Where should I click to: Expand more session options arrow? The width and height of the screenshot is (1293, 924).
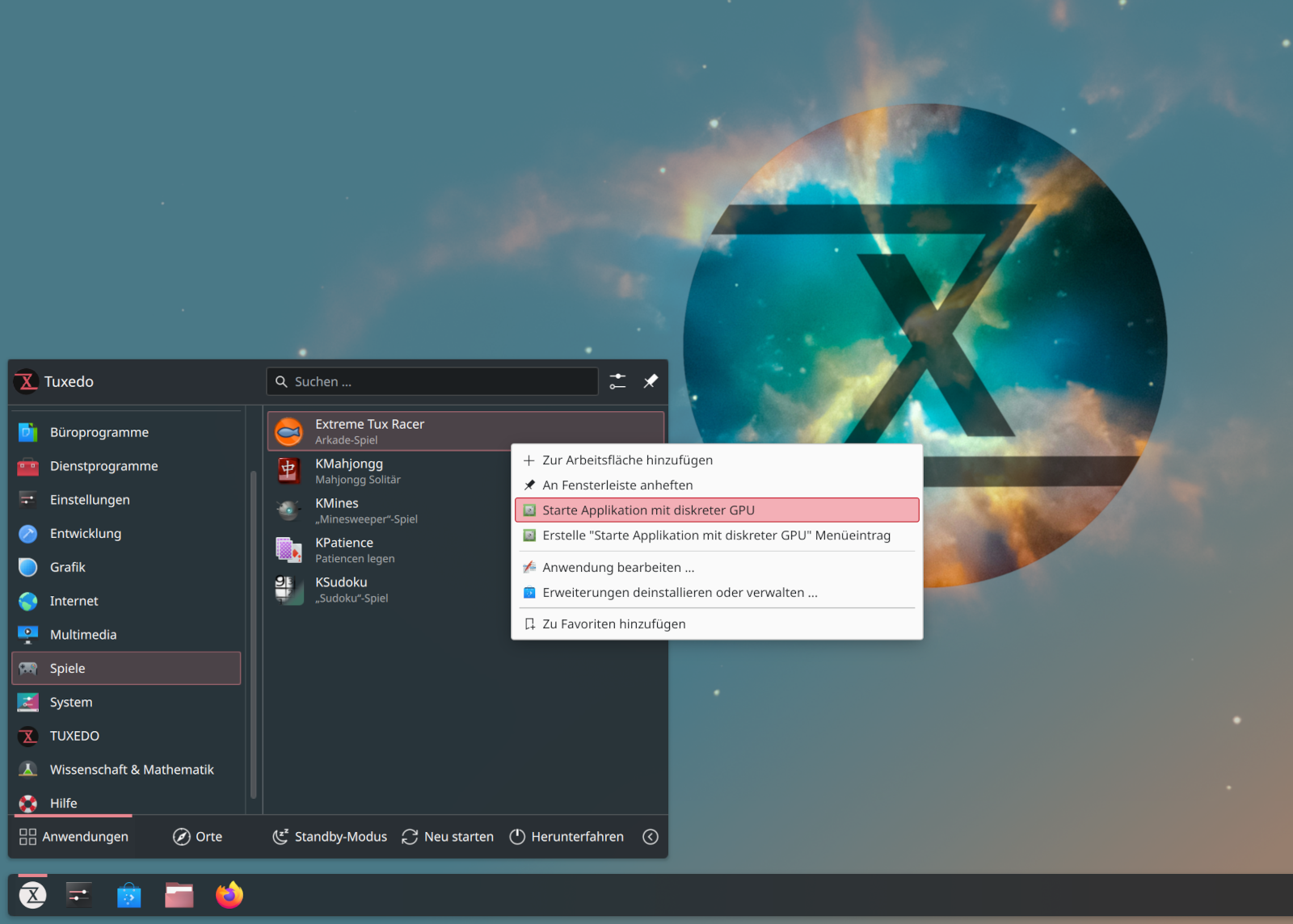pyautogui.click(x=651, y=837)
